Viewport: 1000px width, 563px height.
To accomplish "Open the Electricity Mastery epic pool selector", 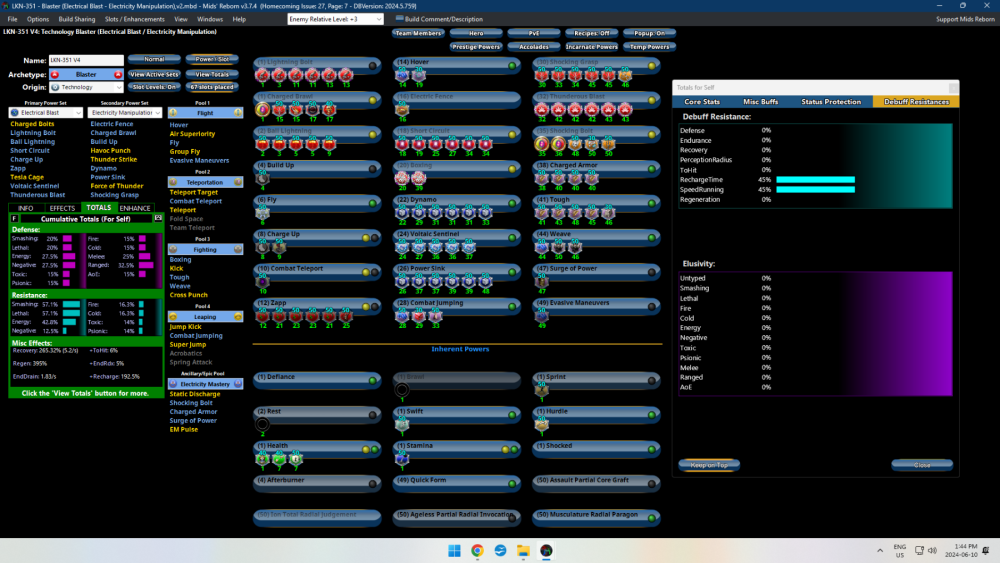I will (x=205, y=384).
